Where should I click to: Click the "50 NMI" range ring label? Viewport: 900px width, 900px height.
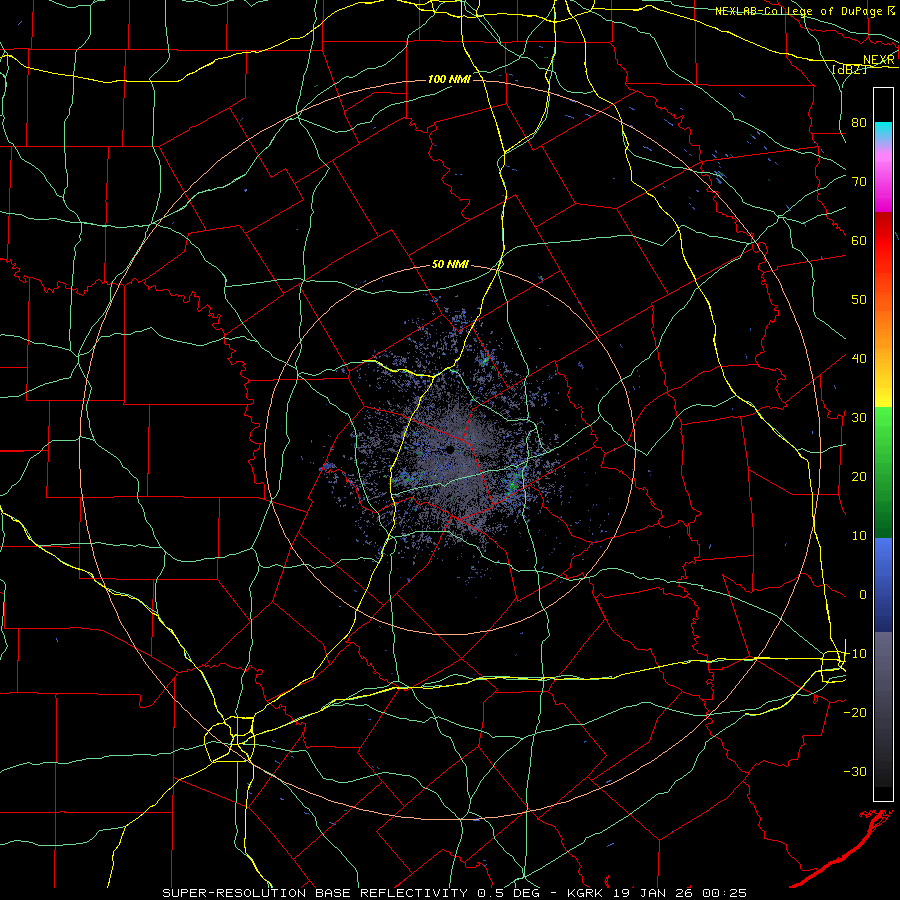point(450,265)
